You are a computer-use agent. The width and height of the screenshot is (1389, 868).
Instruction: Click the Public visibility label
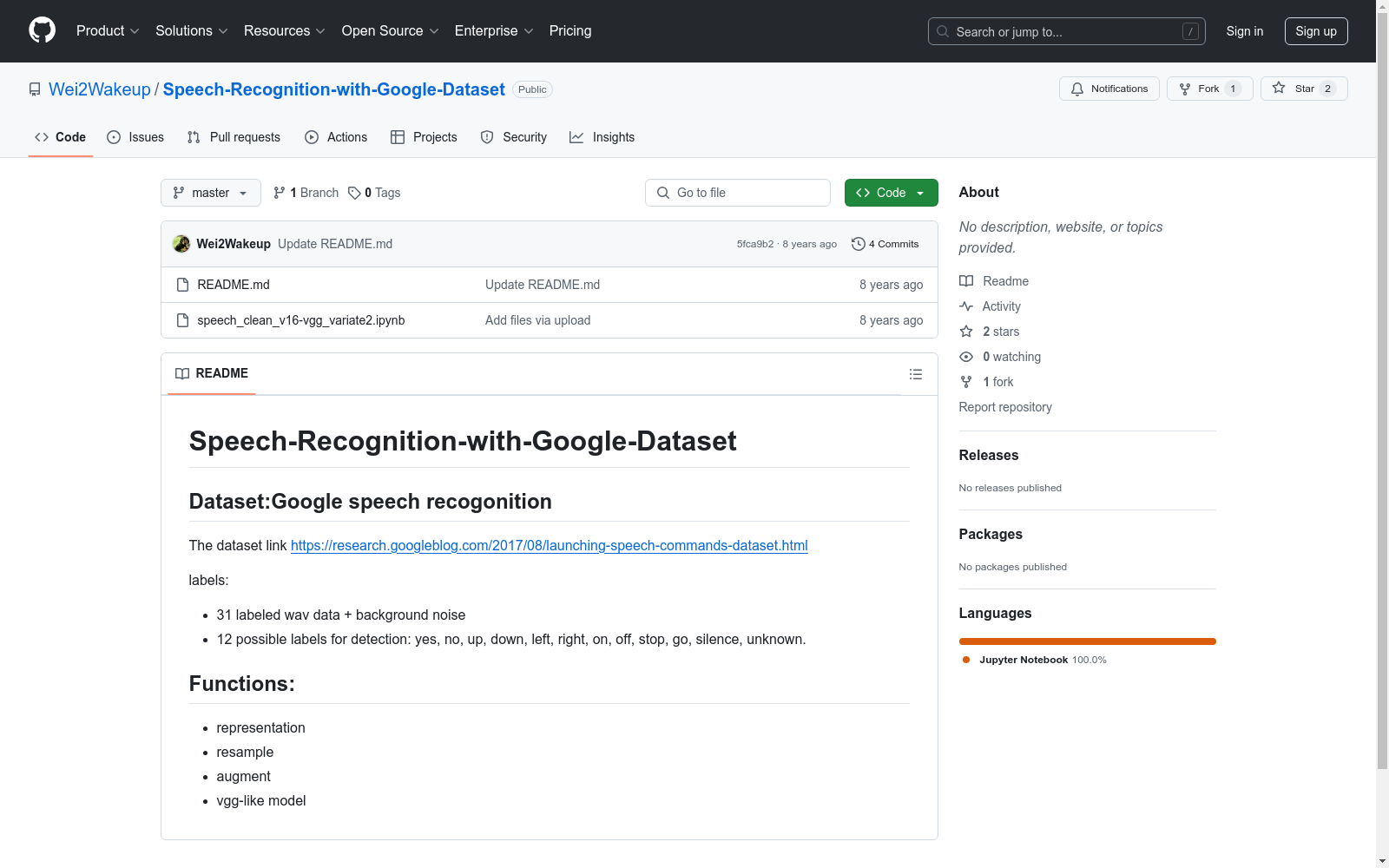pos(532,89)
